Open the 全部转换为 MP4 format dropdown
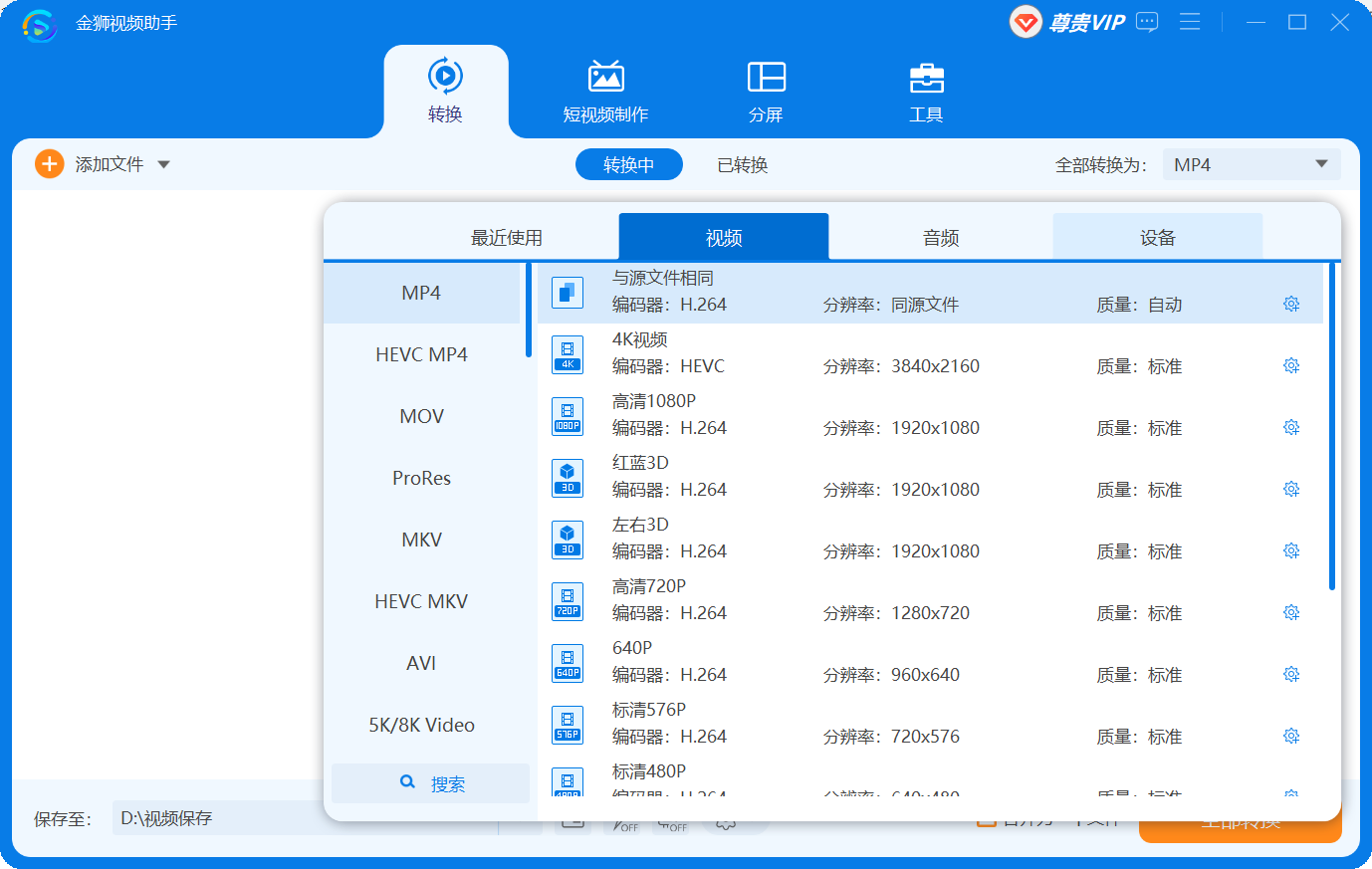 pyautogui.click(x=1251, y=163)
